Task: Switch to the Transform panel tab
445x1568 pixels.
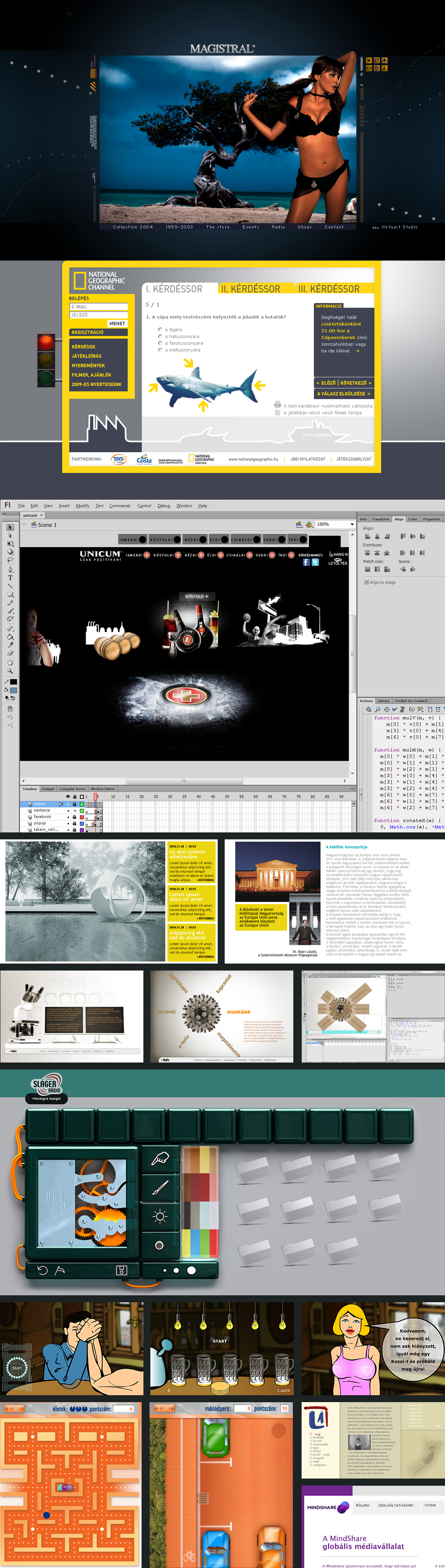Action: click(380, 519)
